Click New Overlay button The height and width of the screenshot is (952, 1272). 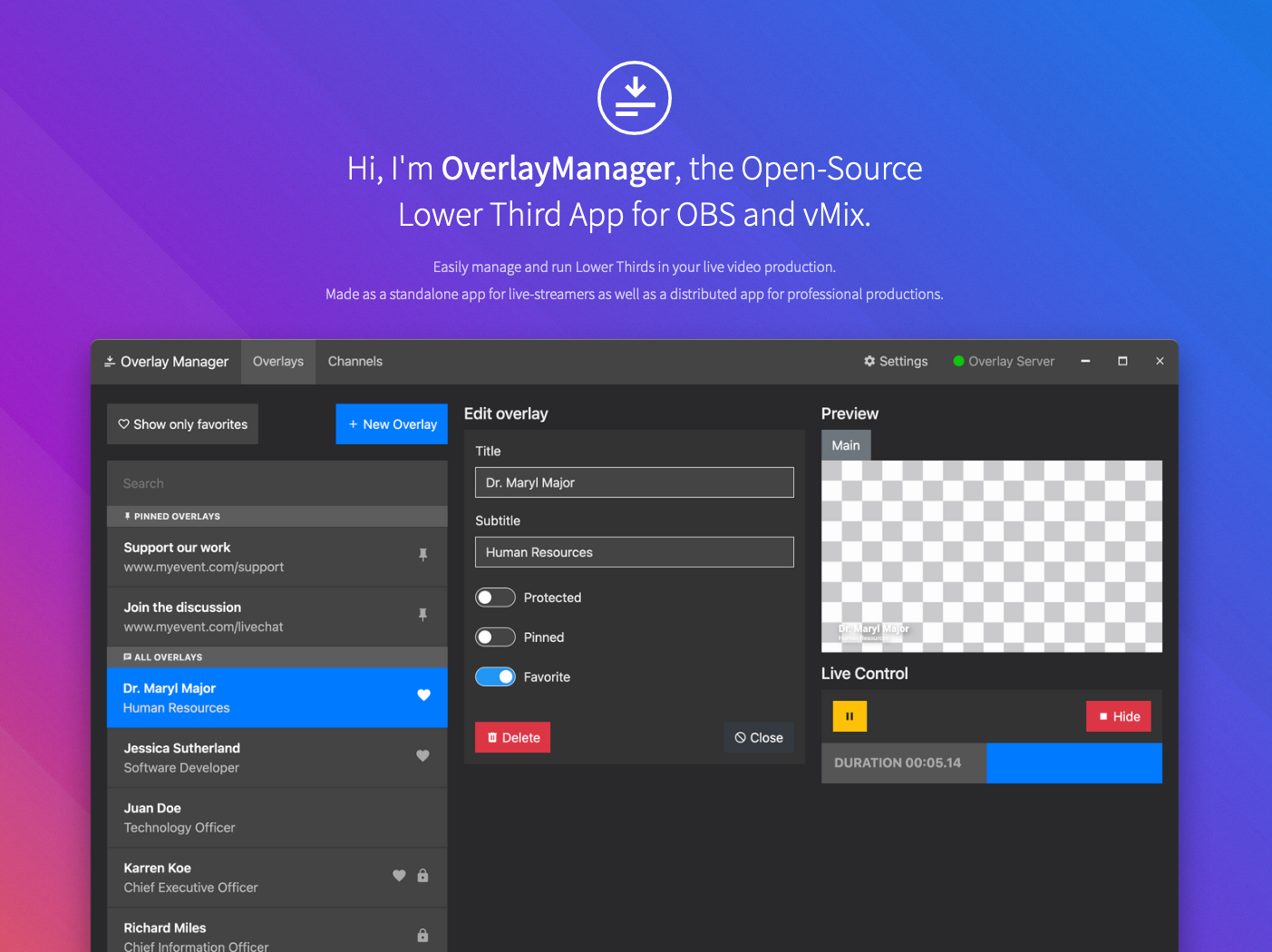click(392, 424)
